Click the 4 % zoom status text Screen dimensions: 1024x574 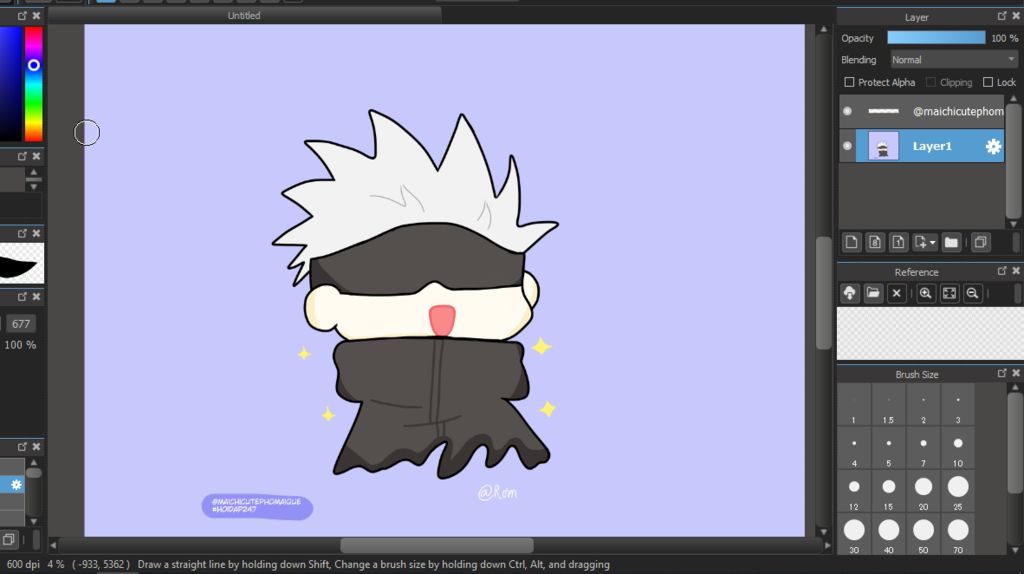coord(56,564)
